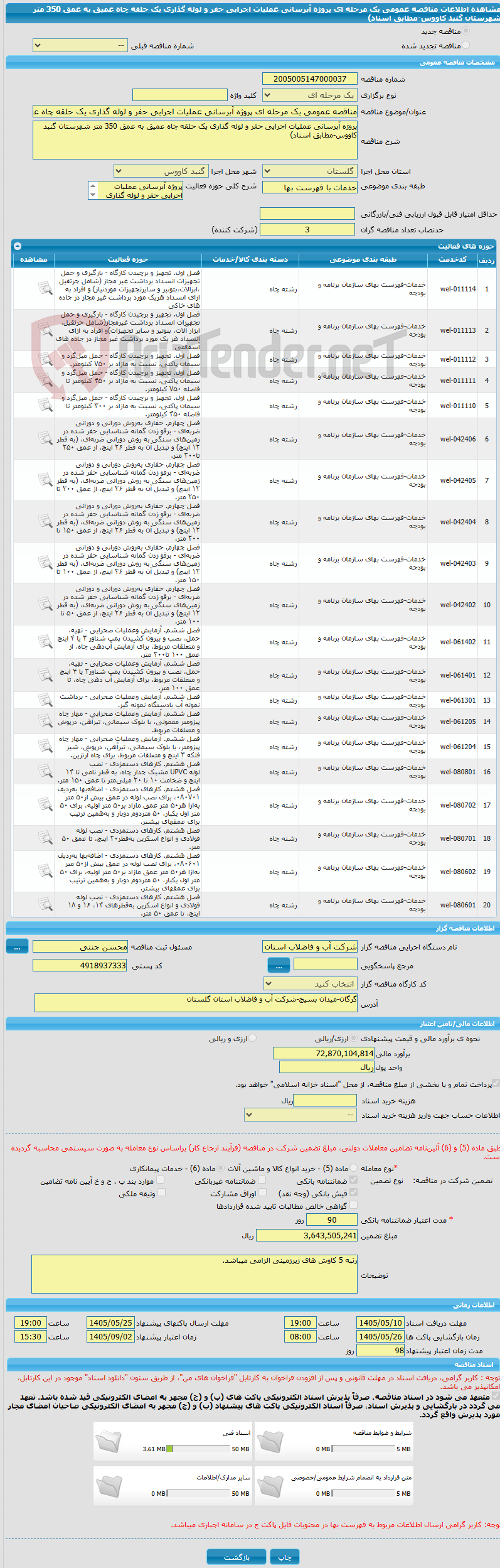Open view icon for row wel-061301
The width and height of the screenshot is (500, 1568).
click(45, 700)
